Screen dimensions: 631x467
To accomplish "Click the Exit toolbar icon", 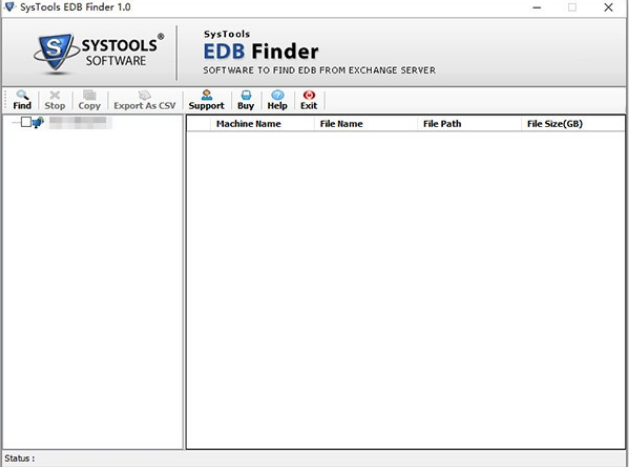I will [x=309, y=99].
